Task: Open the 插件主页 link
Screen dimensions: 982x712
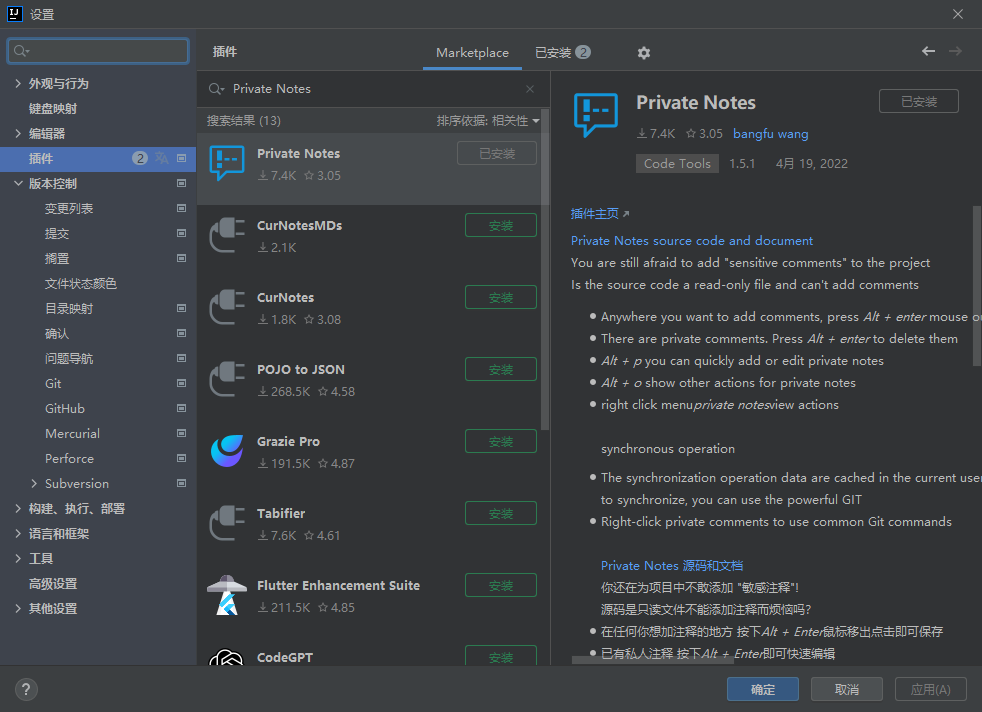Action: point(600,214)
